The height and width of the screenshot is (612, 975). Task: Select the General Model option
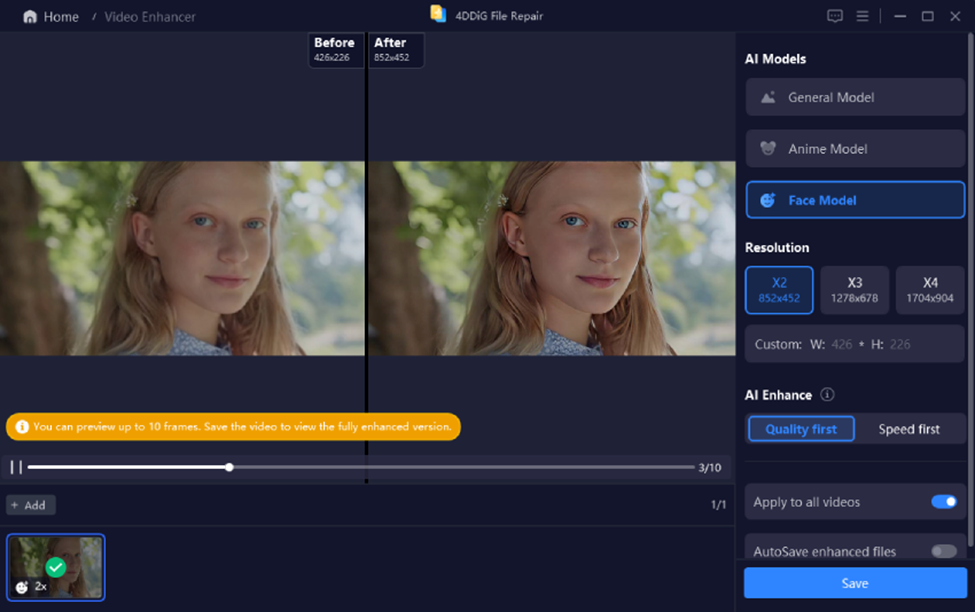tap(855, 97)
